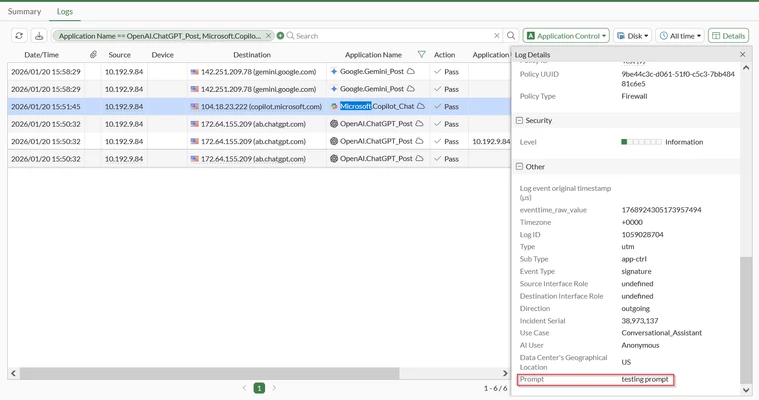The height and width of the screenshot is (400, 759).
Task: Switch to the Summary tab
Action: [24, 11]
